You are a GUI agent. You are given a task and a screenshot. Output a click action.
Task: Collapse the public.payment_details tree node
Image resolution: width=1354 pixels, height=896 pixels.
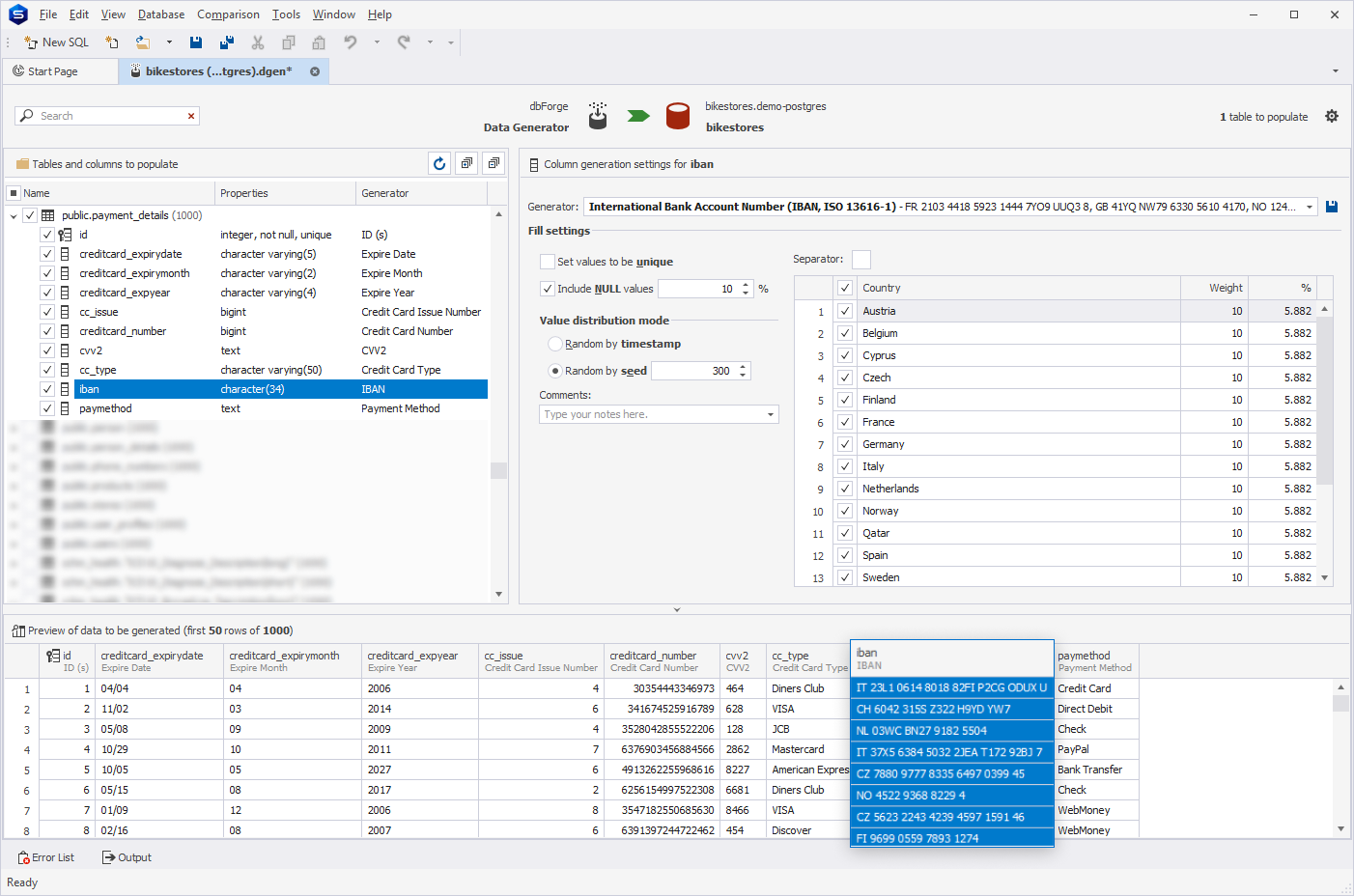[x=14, y=215]
